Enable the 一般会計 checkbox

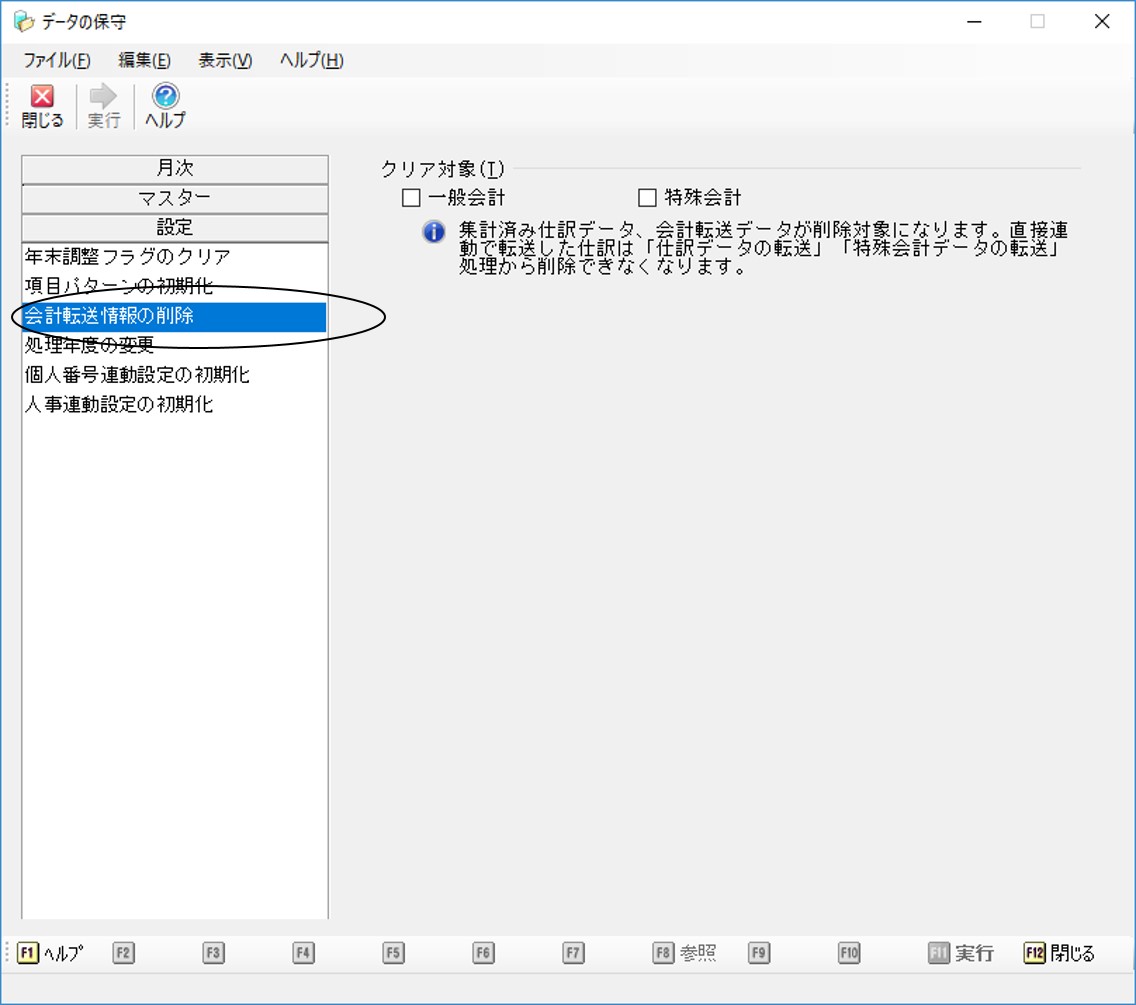[x=411, y=197]
